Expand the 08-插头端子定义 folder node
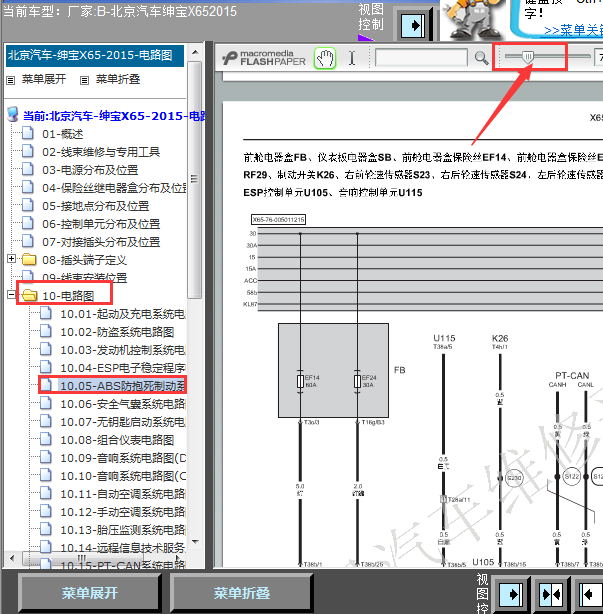Screen dimensions: 603x614 [11, 258]
